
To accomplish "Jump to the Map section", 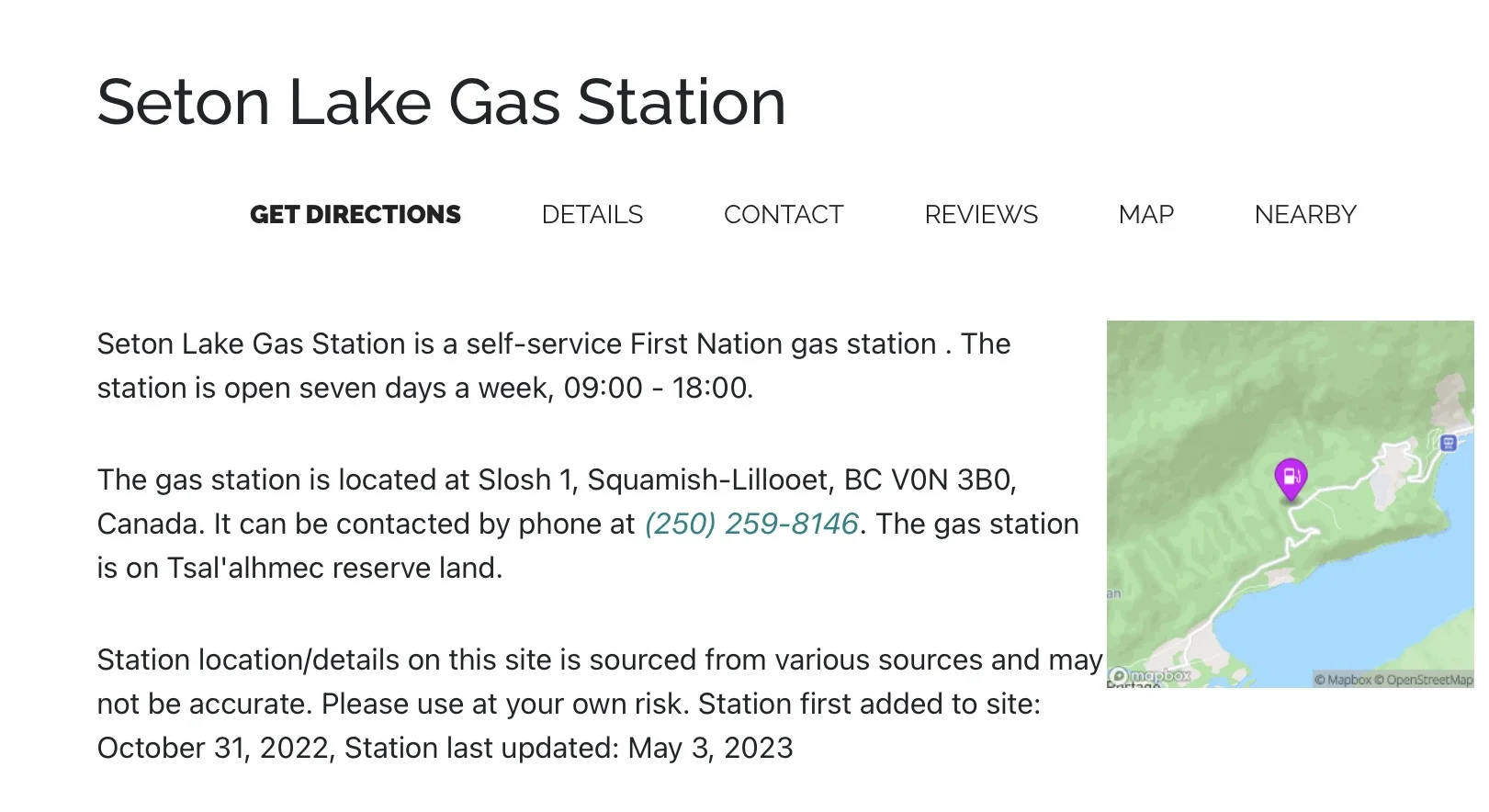I will click(1146, 215).
